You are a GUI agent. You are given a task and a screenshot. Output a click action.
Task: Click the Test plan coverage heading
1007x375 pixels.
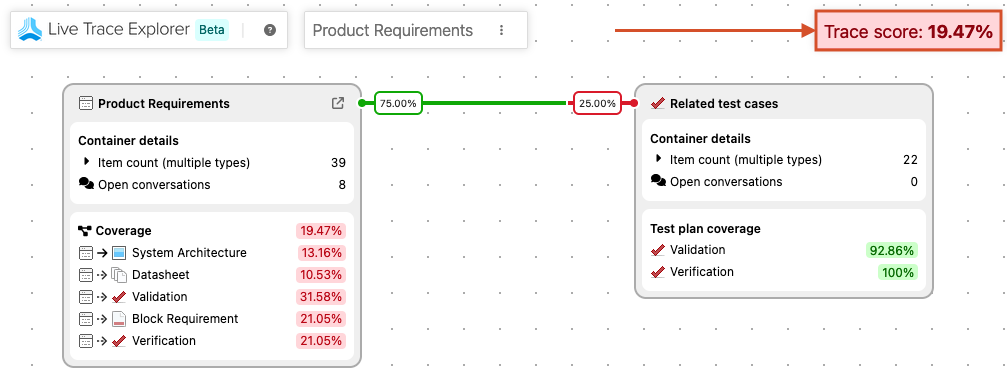tap(705, 229)
